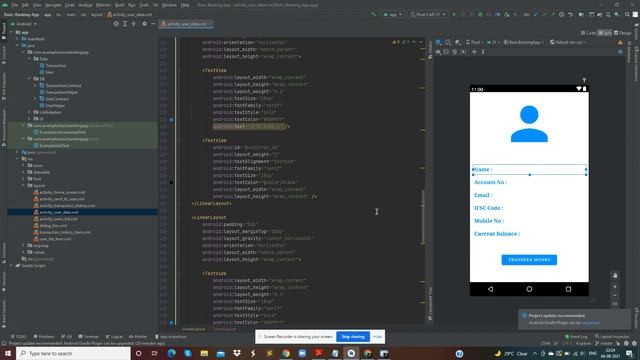This screenshot has height=360, width=640.
Task: Open Default locale dropdown in preview
Action: (567, 42)
